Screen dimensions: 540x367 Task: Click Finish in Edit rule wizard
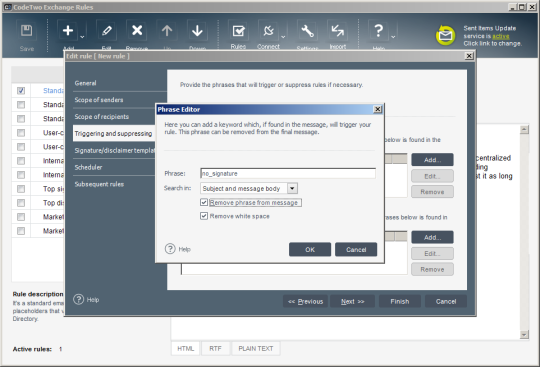(400, 301)
